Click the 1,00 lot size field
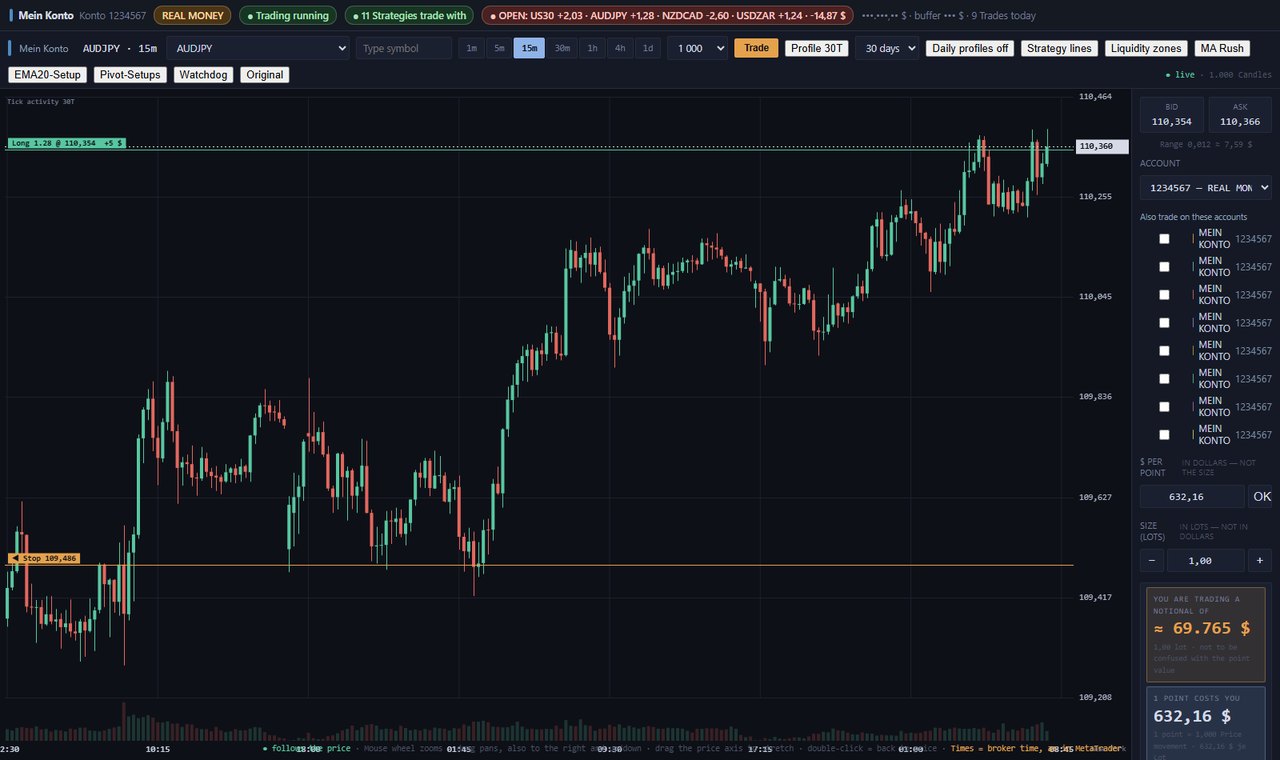1280x760 pixels. click(x=1206, y=561)
